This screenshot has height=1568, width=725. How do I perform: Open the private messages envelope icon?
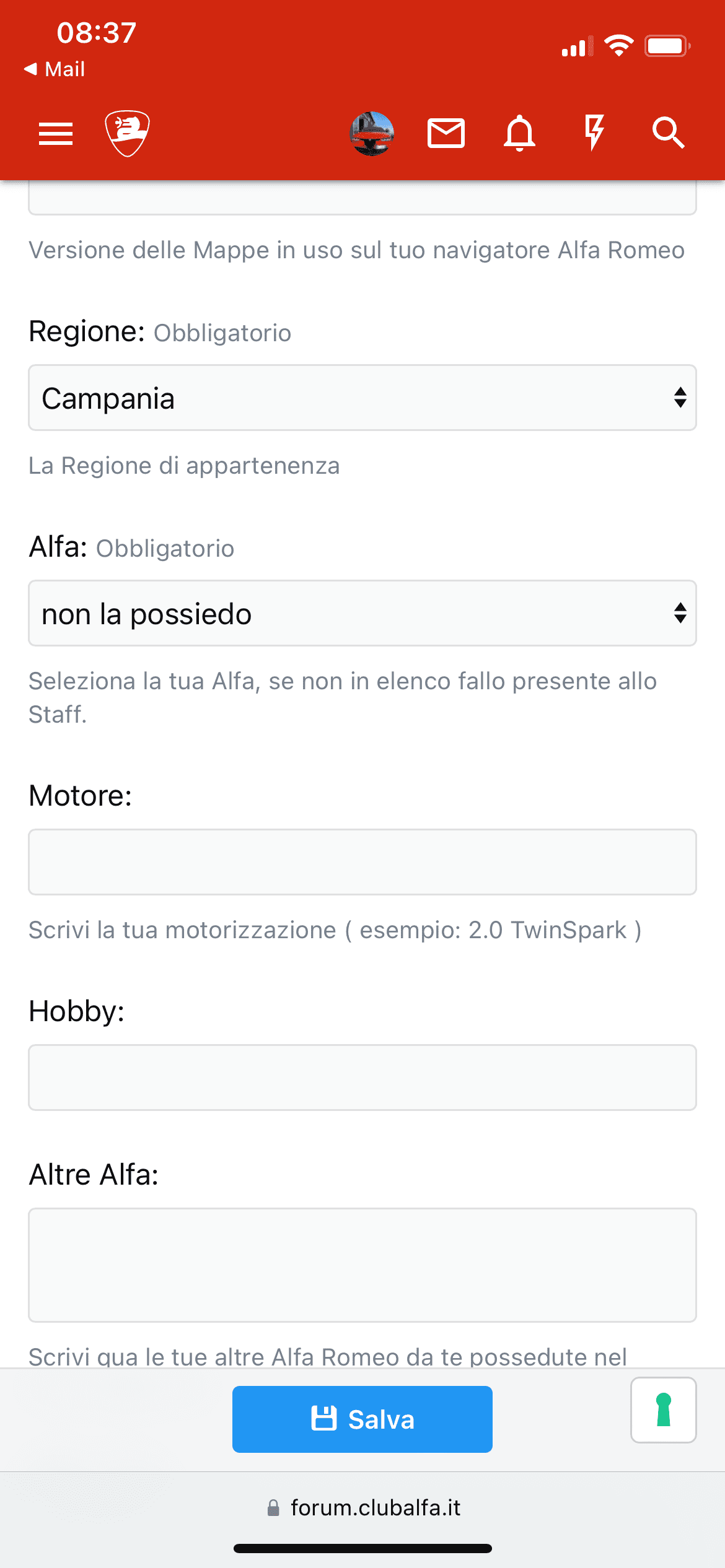[446, 133]
